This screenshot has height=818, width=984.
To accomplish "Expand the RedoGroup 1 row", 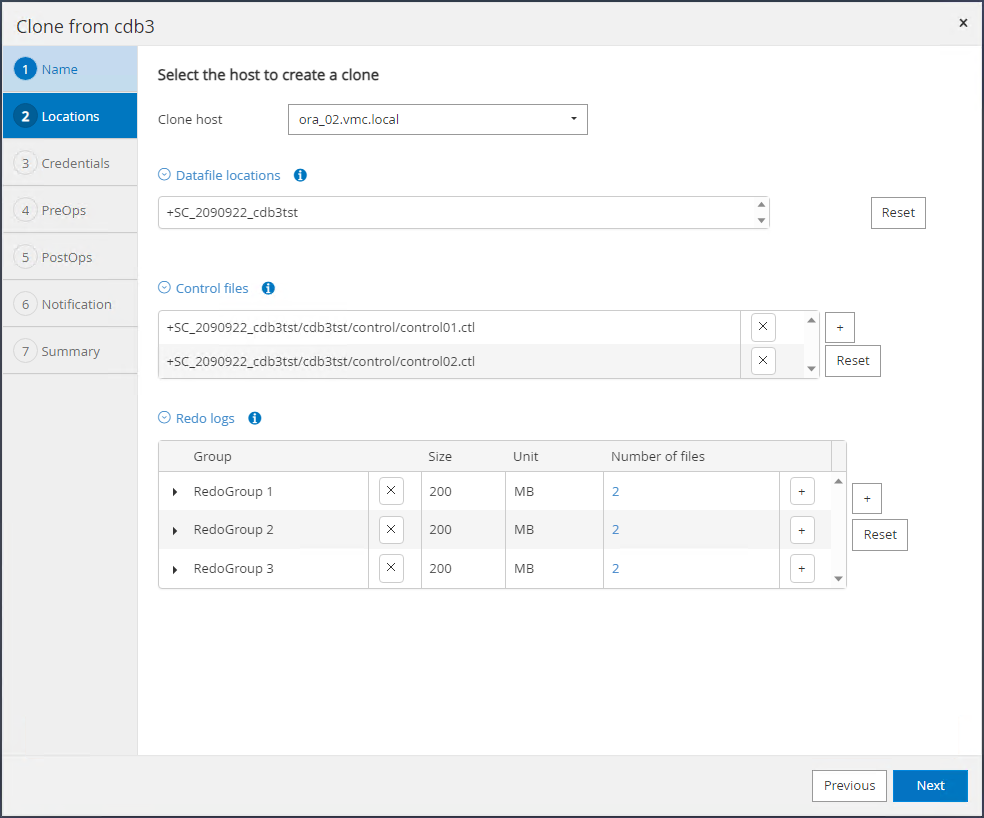I will point(175,492).
